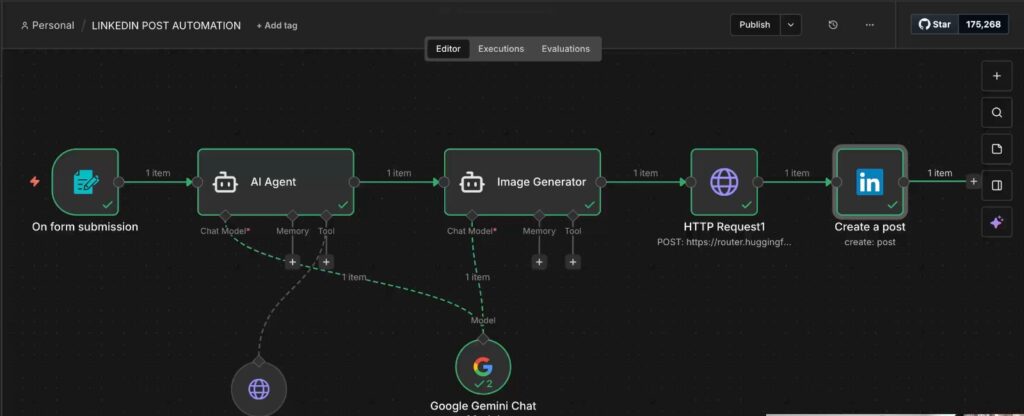
Task: Select the Google Gemini Chat model node
Action: [483, 365]
